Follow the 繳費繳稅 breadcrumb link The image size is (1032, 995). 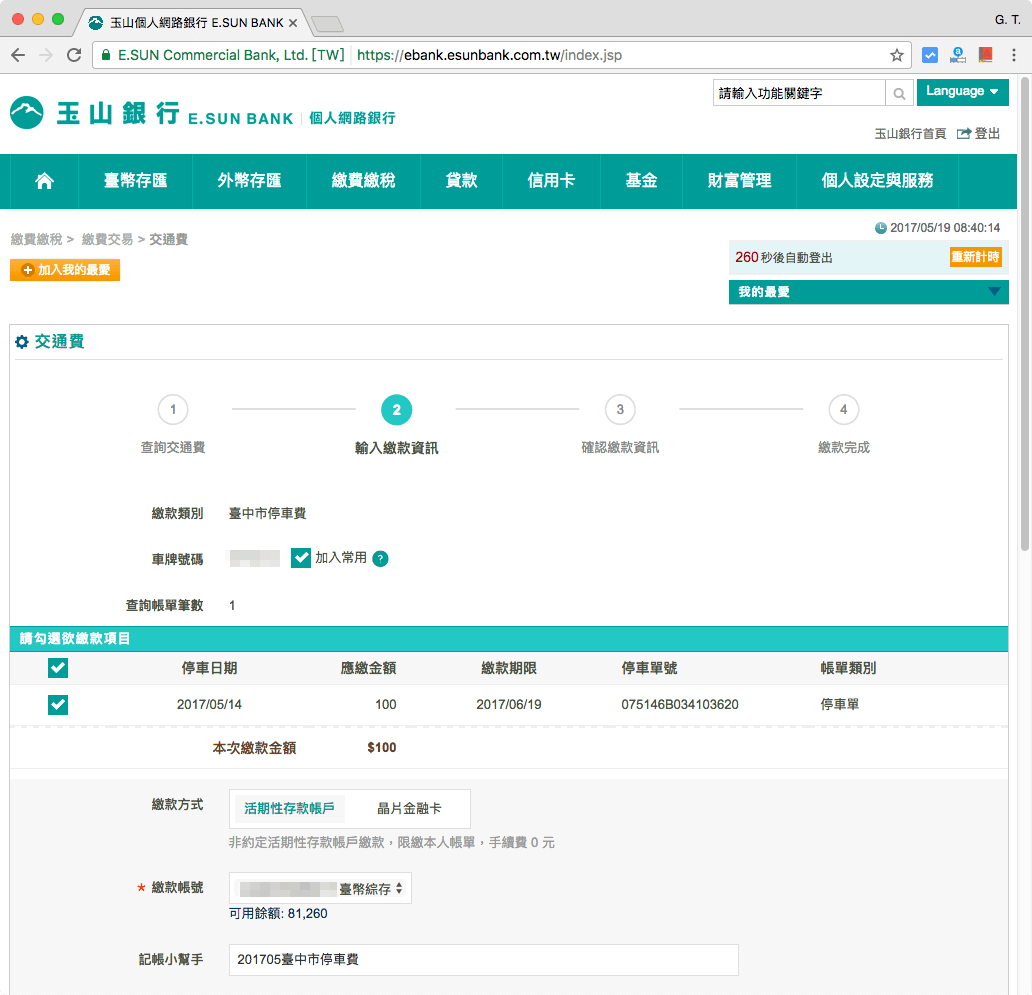point(39,239)
